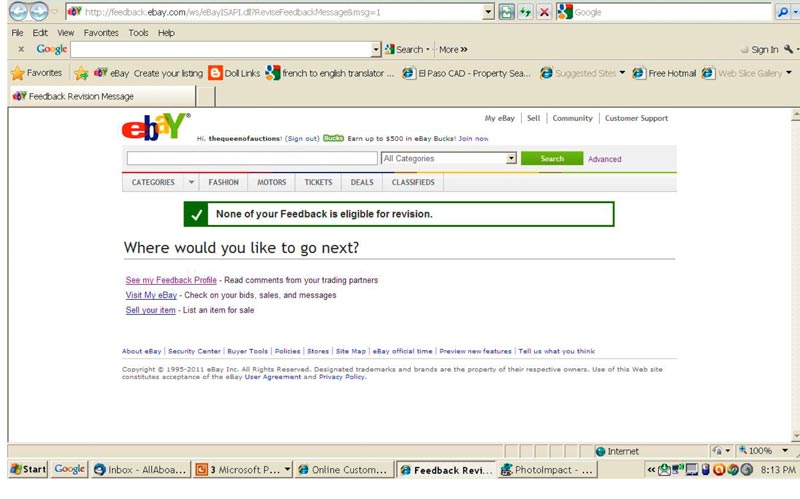Expand the Suggested Sites dropdown
The width and height of the screenshot is (800, 499).
pos(622,73)
